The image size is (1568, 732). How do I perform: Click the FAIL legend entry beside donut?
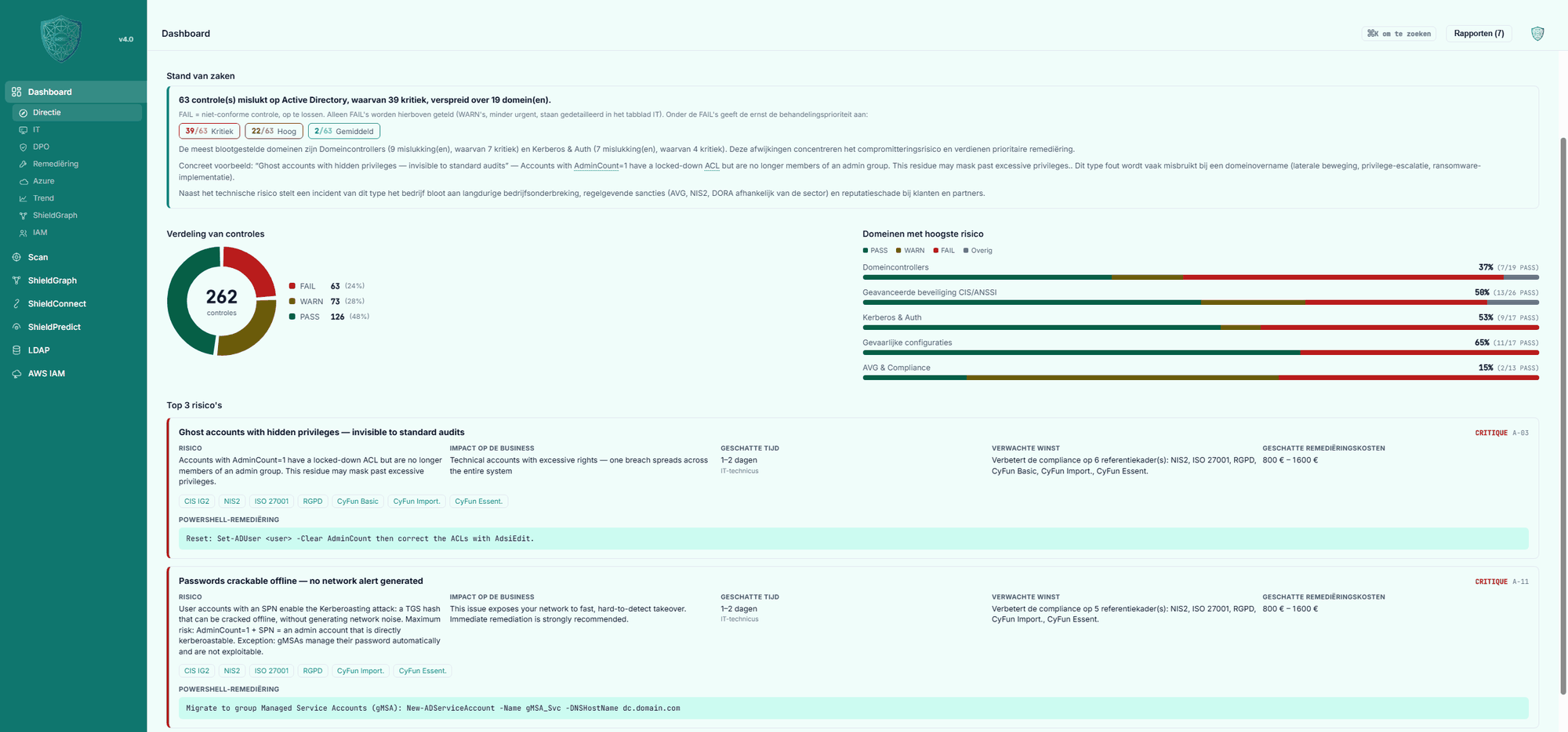327,286
